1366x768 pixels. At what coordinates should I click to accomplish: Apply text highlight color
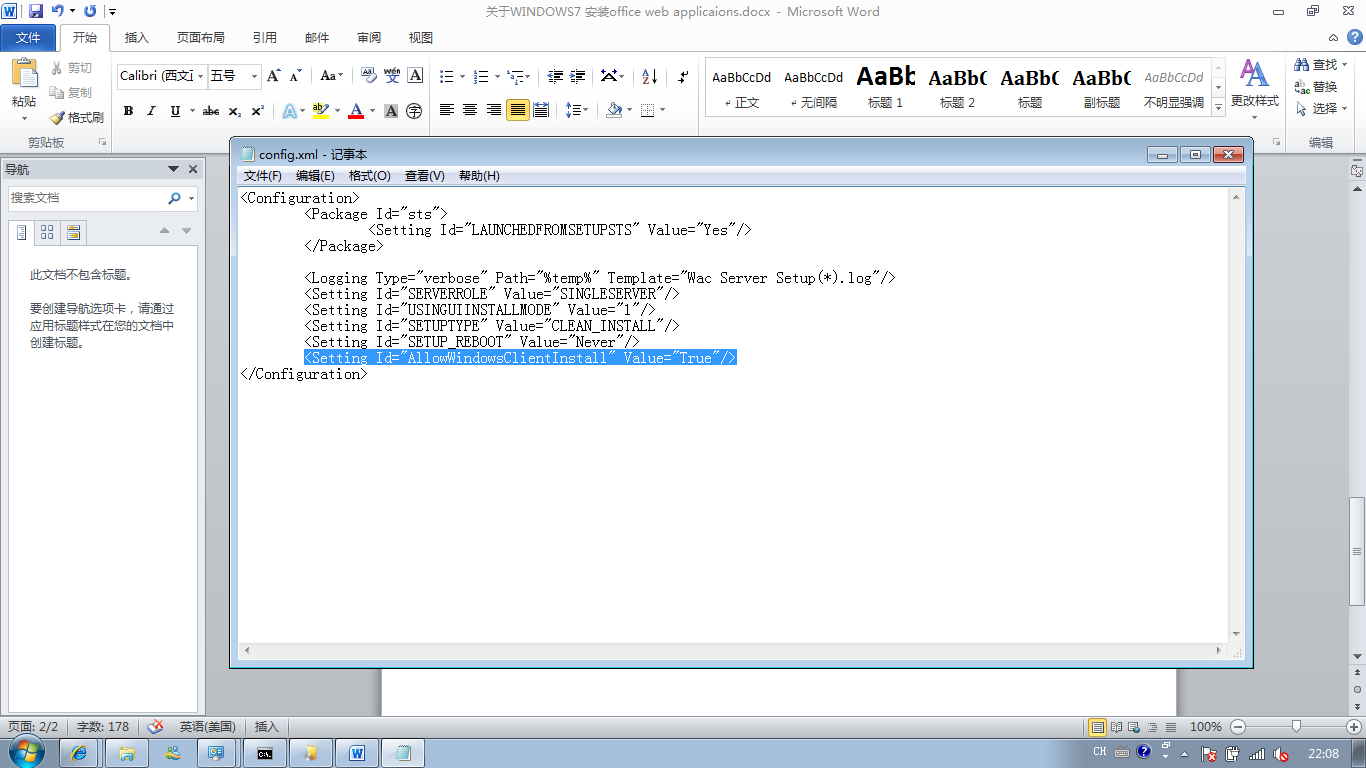[320, 111]
